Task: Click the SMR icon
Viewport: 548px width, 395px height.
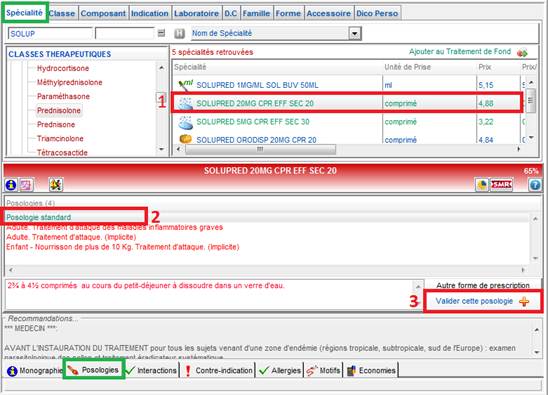Action: click(502, 185)
